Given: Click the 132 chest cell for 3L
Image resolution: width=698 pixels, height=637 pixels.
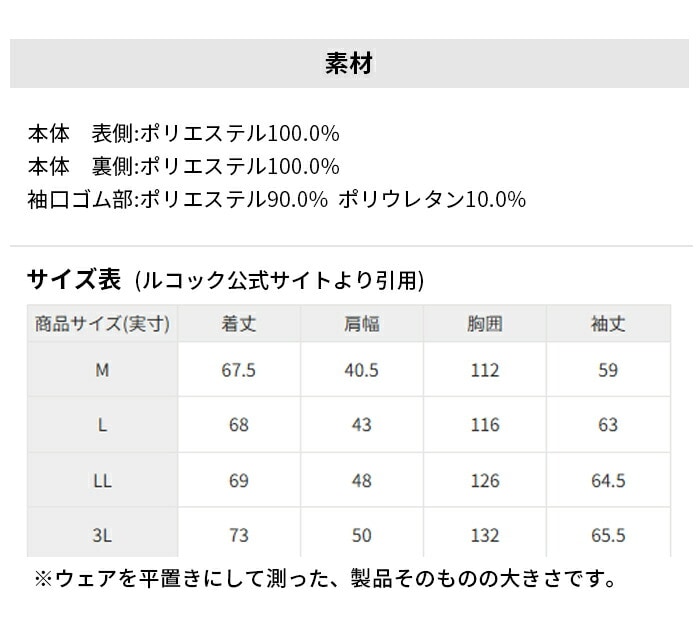Looking at the screenshot, I should pyautogui.click(x=485, y=535).
